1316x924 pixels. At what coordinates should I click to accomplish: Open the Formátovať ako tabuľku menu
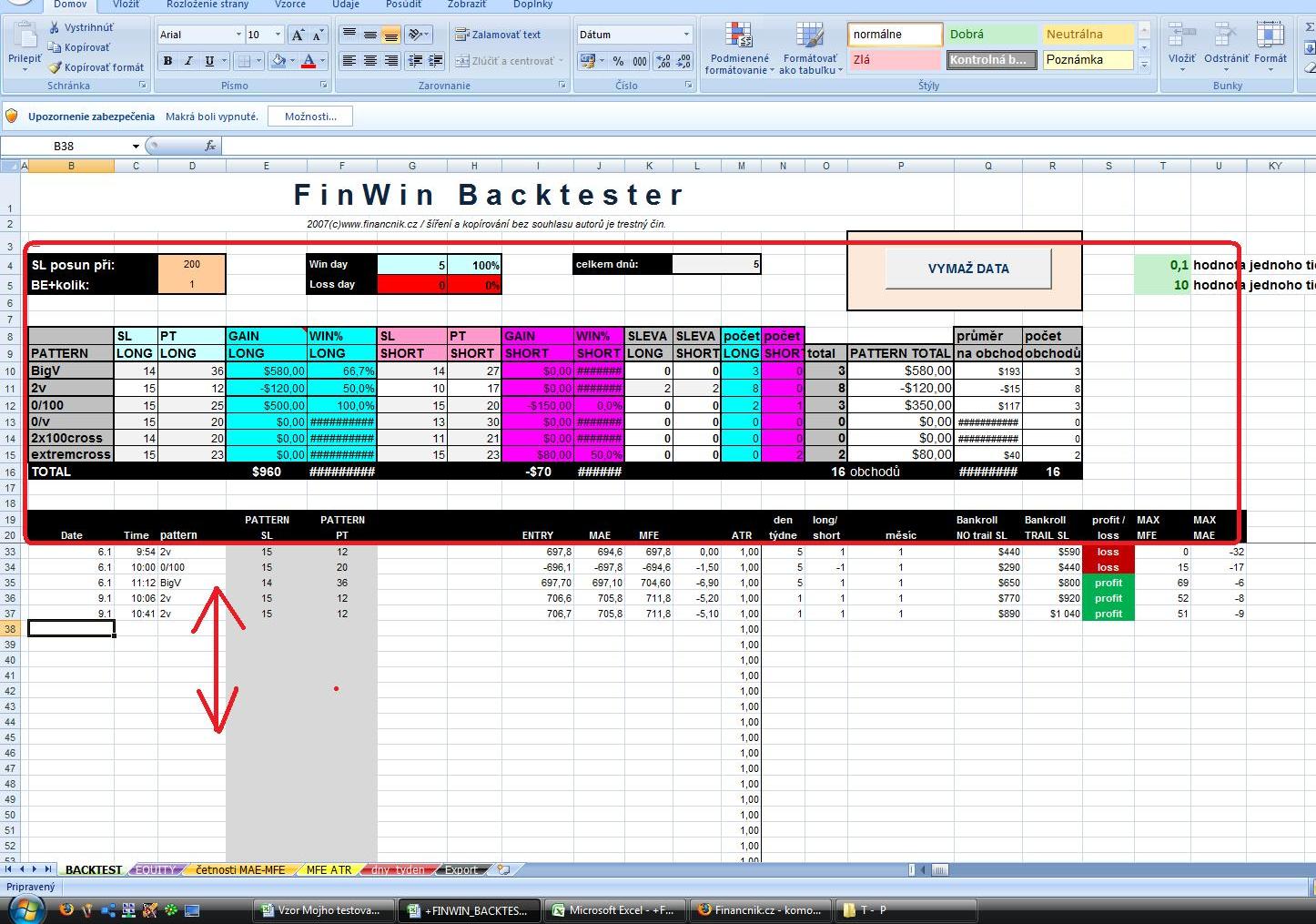click(x=809, y=49)
